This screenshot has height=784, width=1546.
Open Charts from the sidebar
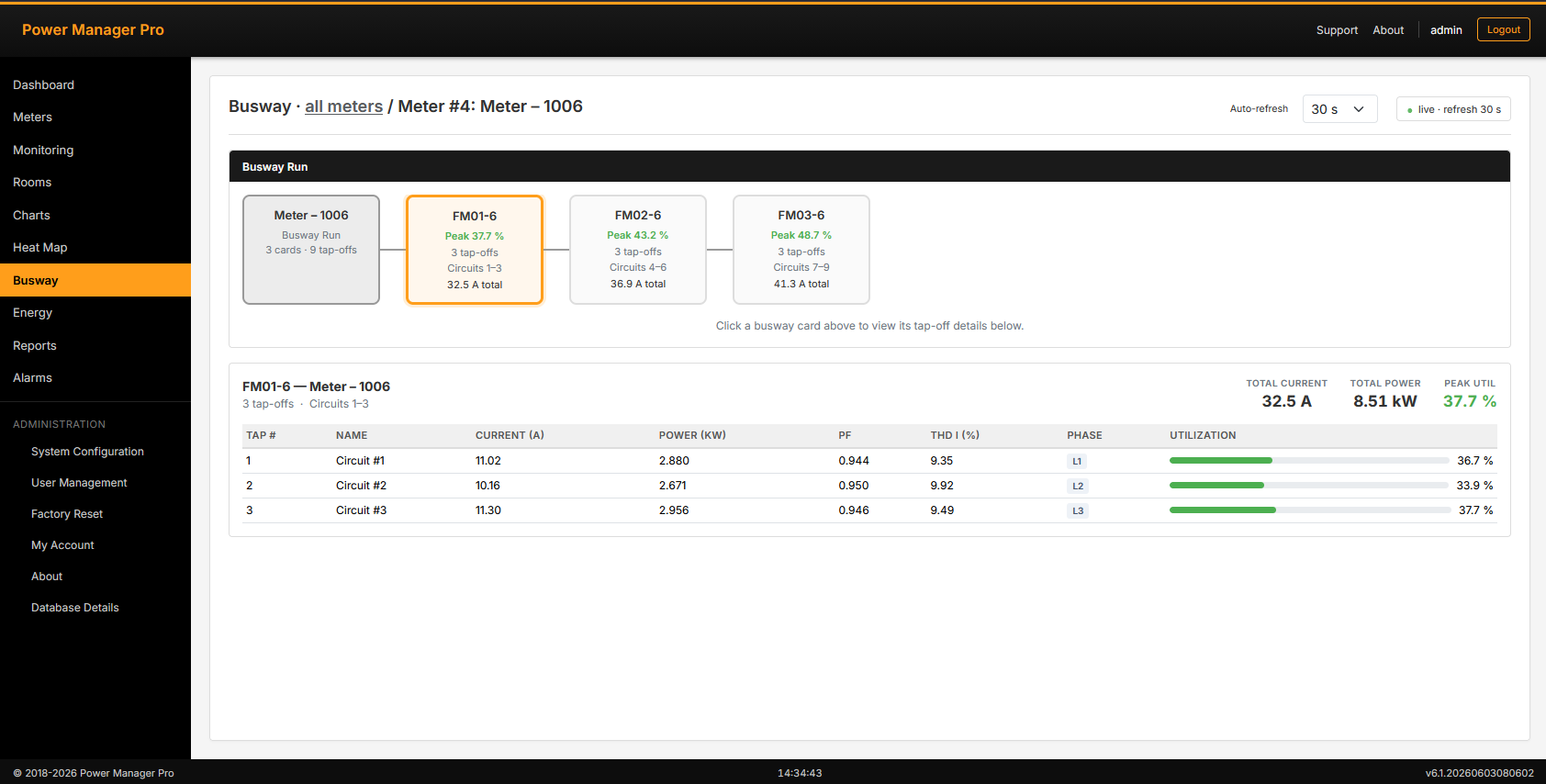95,215
